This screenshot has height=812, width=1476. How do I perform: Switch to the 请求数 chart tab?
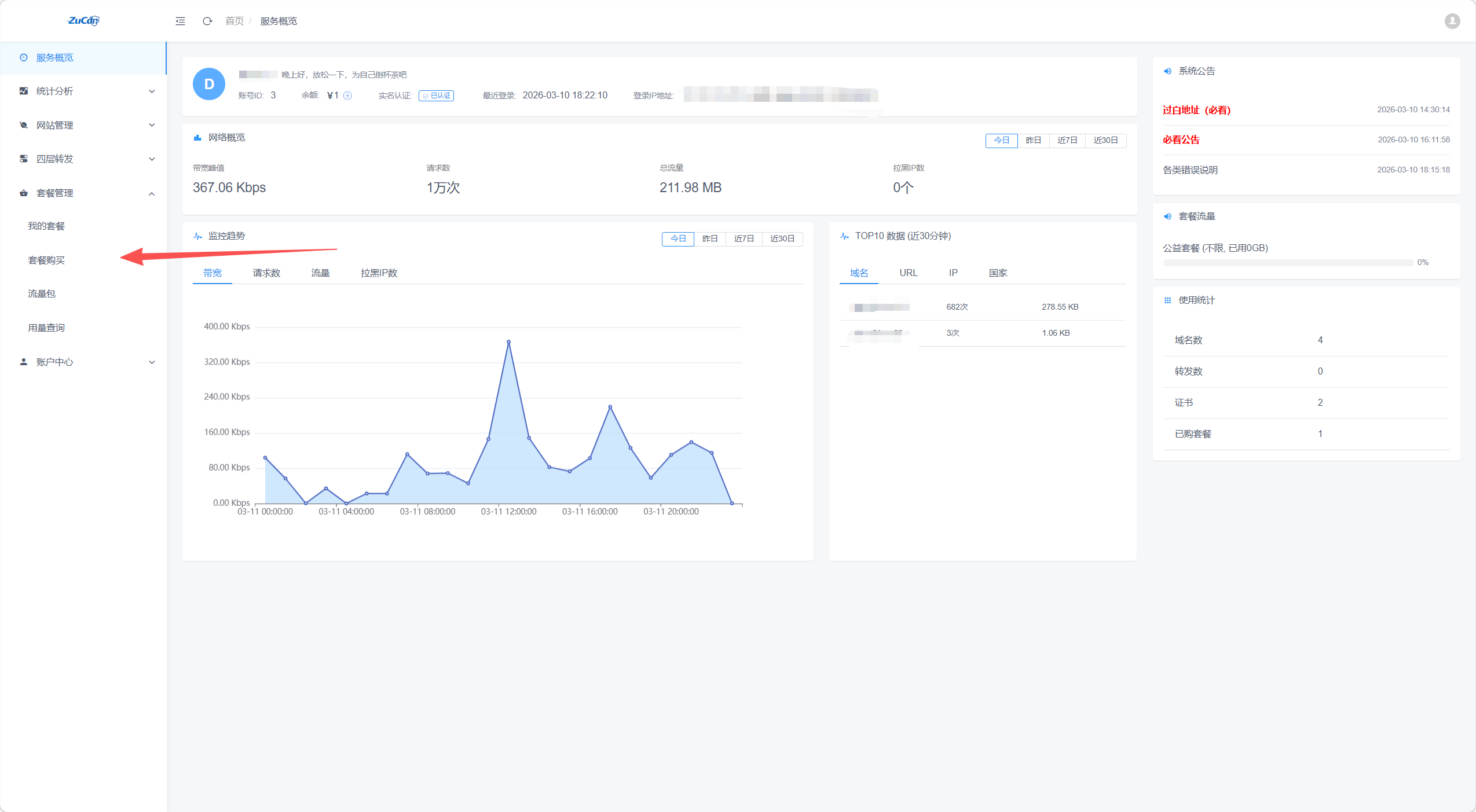pos(266,273)
